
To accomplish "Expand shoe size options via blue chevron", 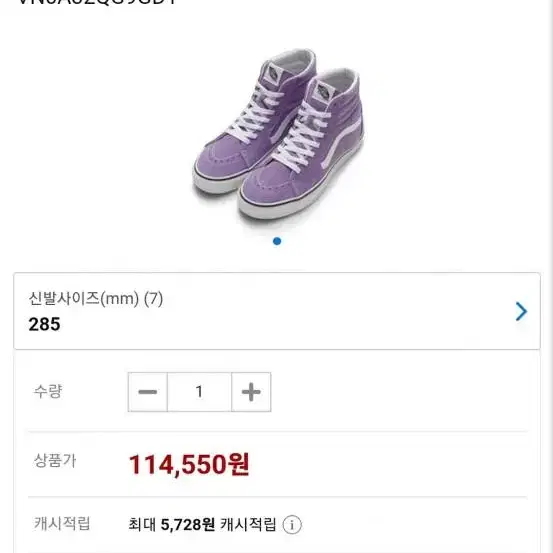I will [x=521, y=311].
